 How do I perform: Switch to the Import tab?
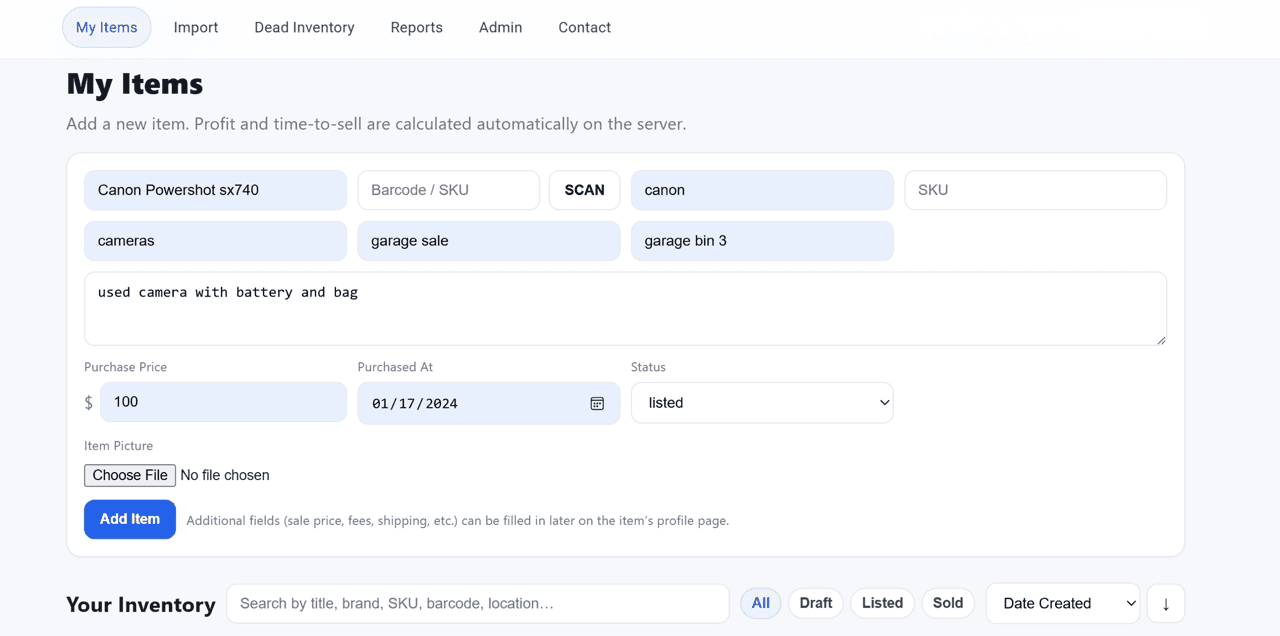pos(195,27)
